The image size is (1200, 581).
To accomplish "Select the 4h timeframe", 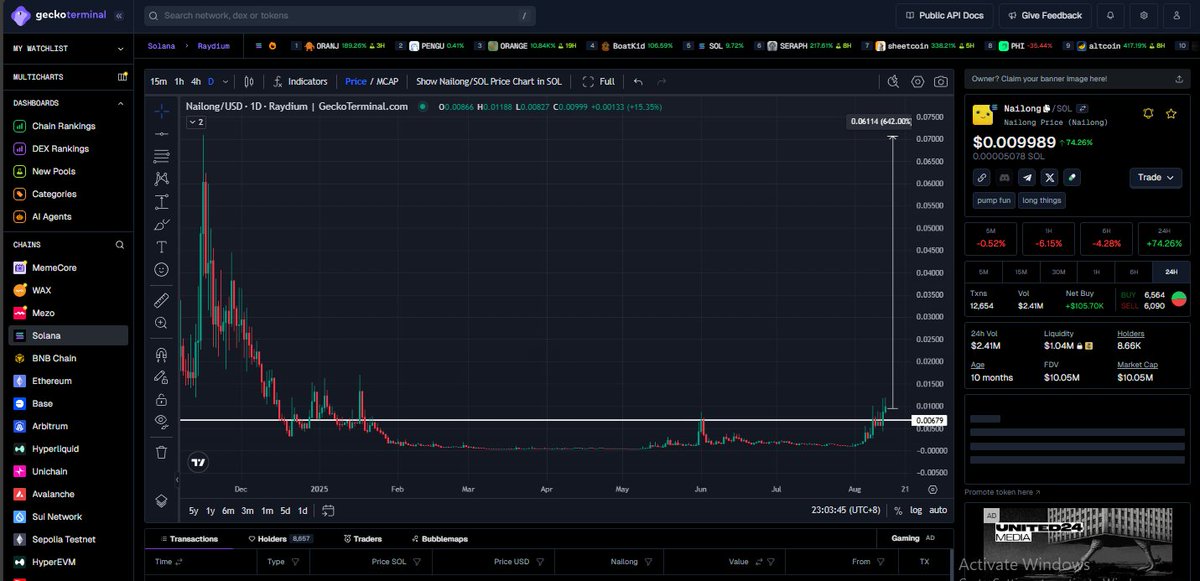I will click(x=196, y=82).
